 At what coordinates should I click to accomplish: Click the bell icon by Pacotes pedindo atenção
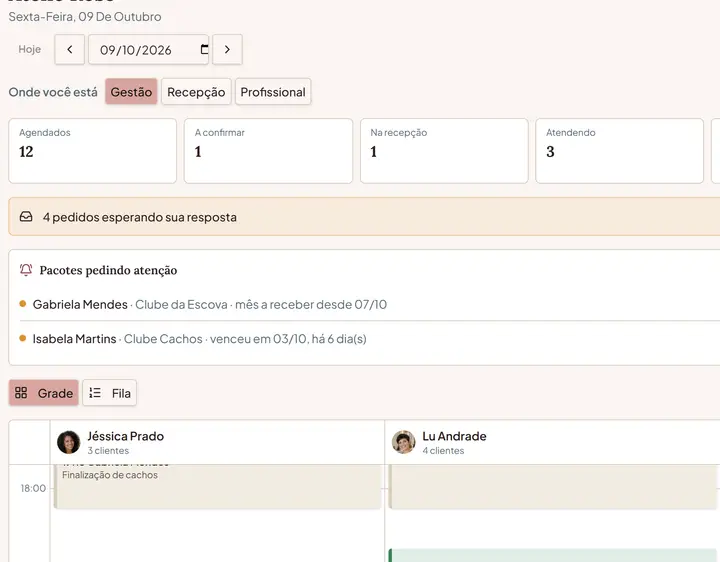(26, 270)
